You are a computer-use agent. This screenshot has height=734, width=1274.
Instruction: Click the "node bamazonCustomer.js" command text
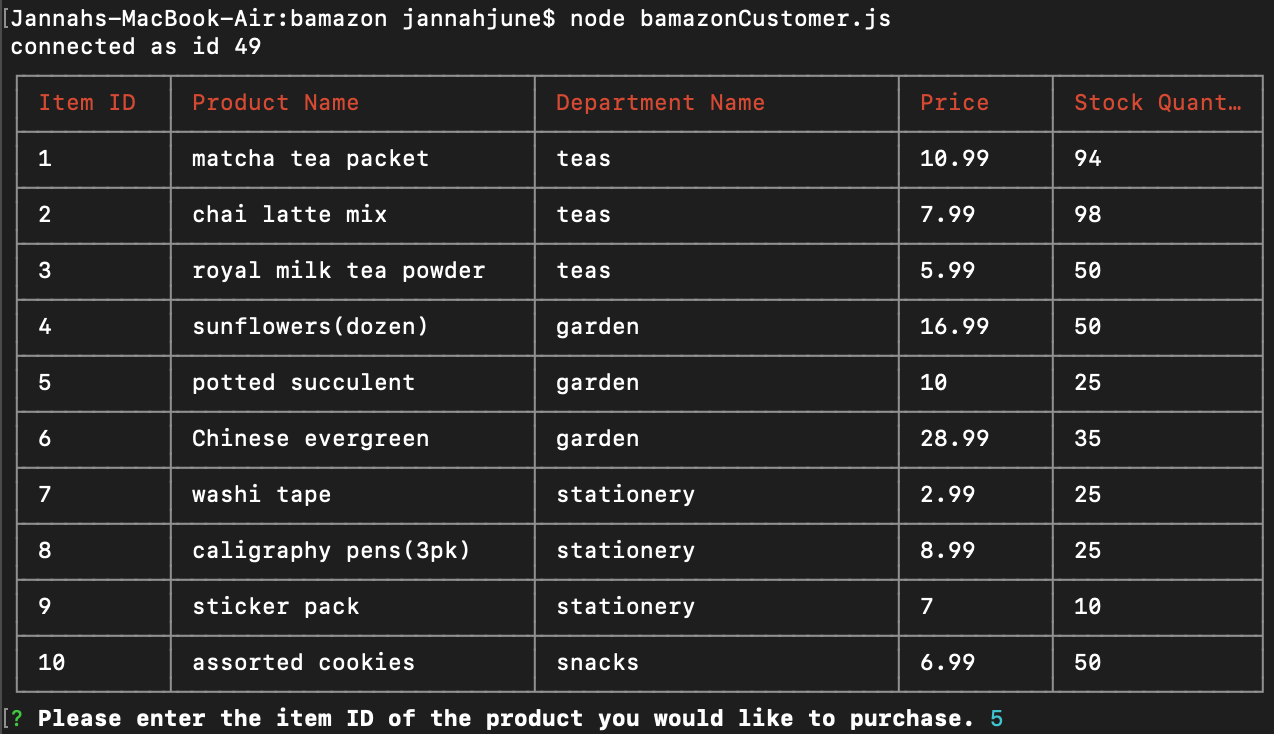click(x=730, y=19)
